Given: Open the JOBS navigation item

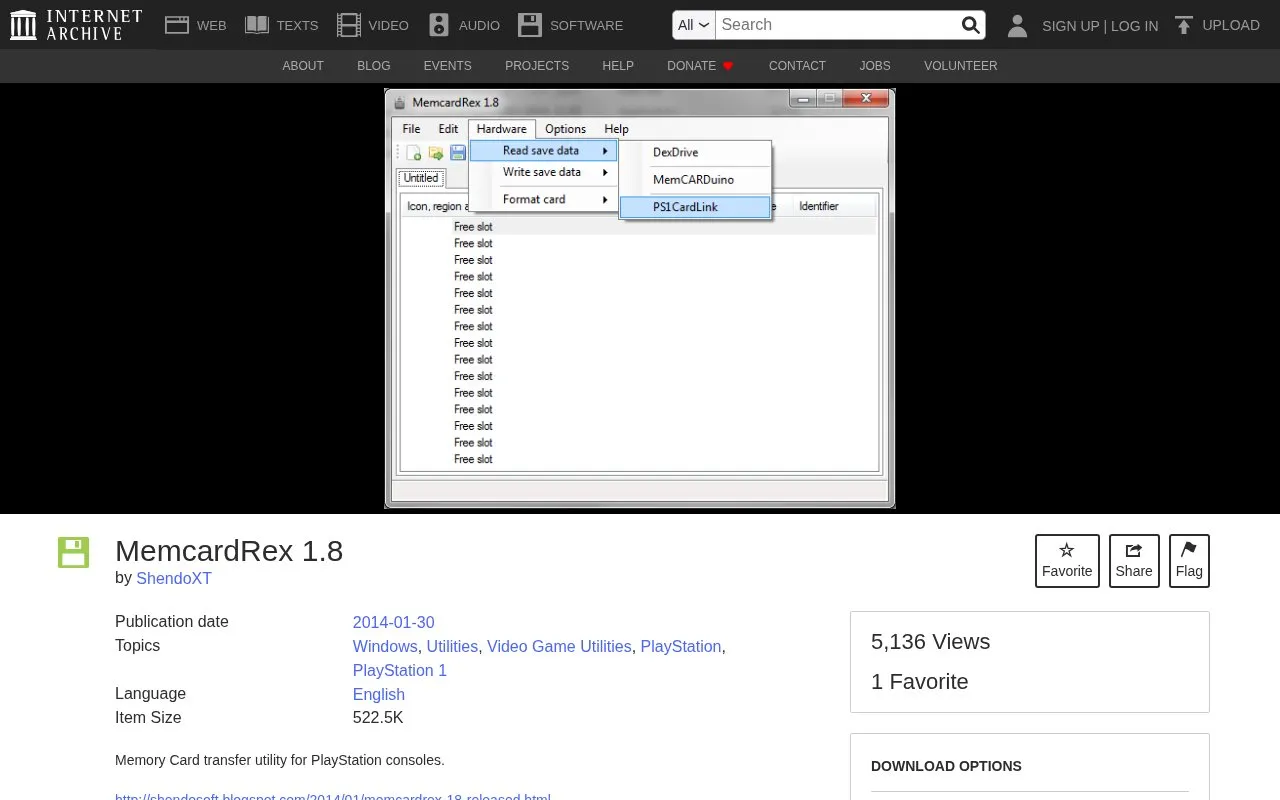Looking at the screenshot, I should pos(875,66).
